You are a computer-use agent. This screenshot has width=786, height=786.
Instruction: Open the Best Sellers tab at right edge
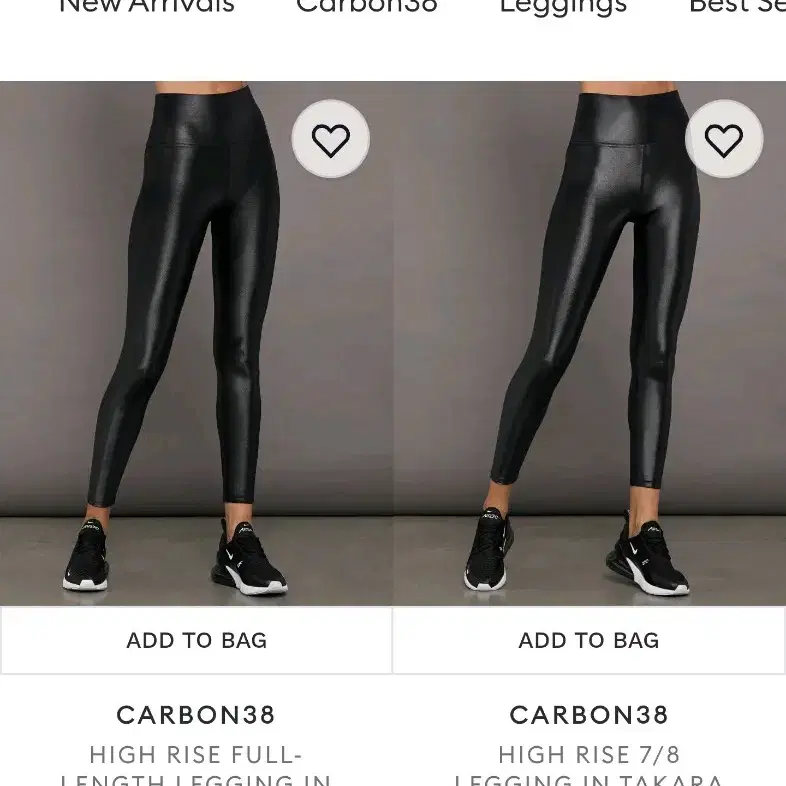tap(737, 7)
